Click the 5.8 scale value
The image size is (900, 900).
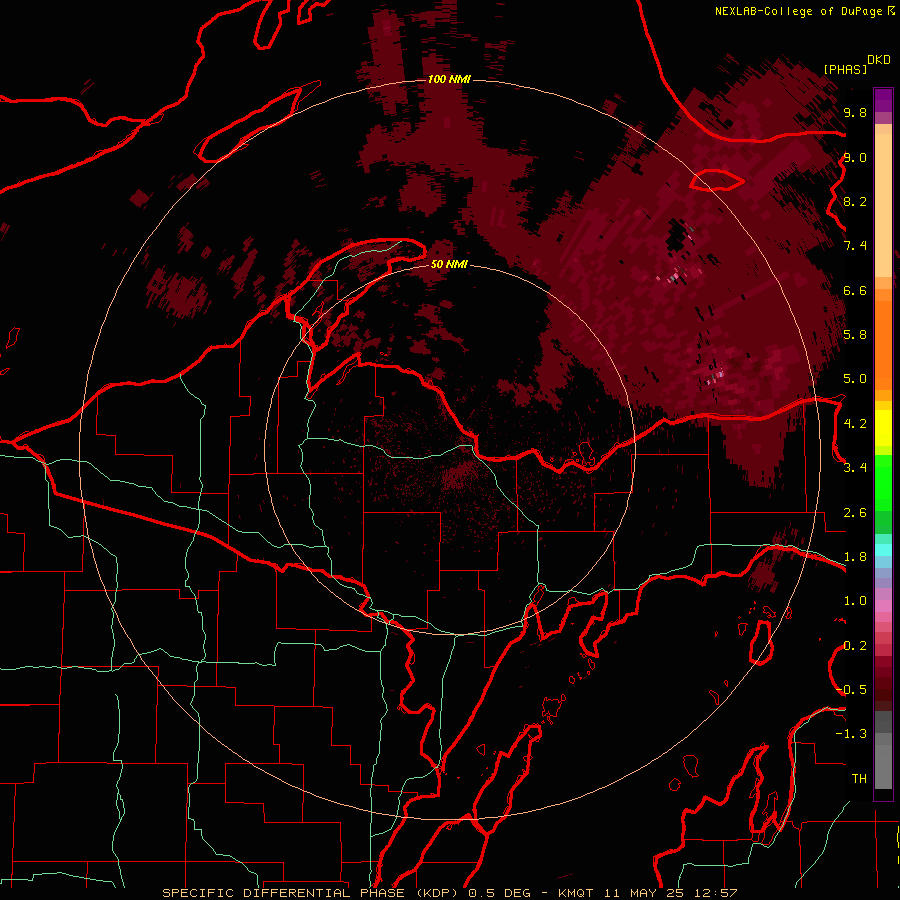point(855,335)
